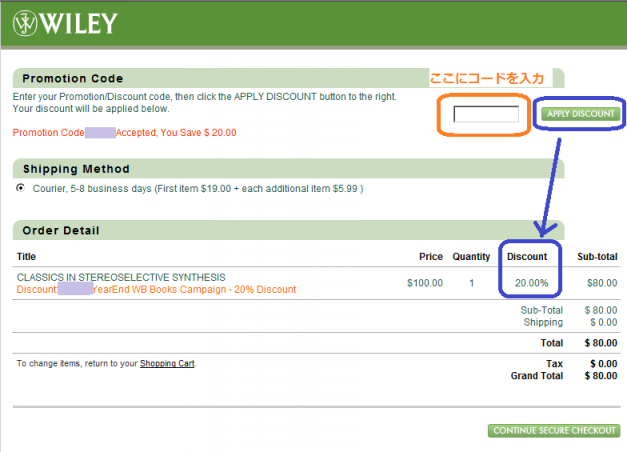The height and width of the screenshot is (452, 627).
Task: Click CONTINUE SECURE CHECKOUT button
Action: [x=553, y=430]
